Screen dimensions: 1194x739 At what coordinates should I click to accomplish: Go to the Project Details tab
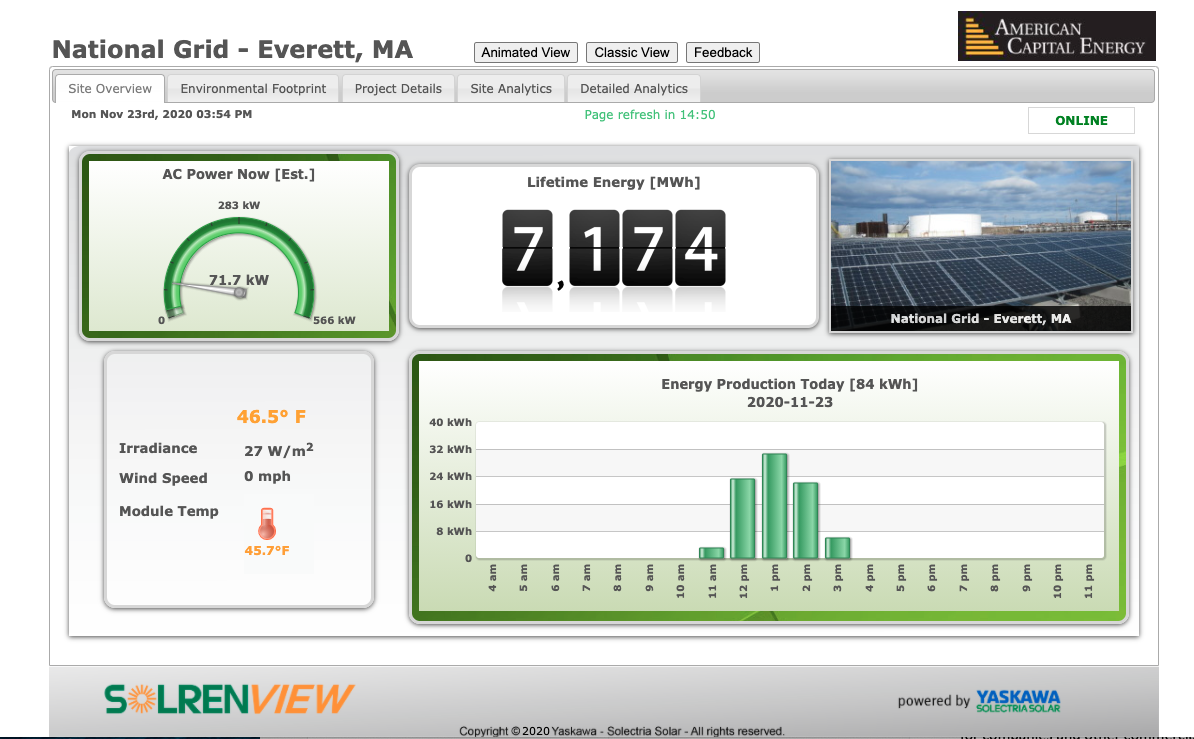click(398, 88)
